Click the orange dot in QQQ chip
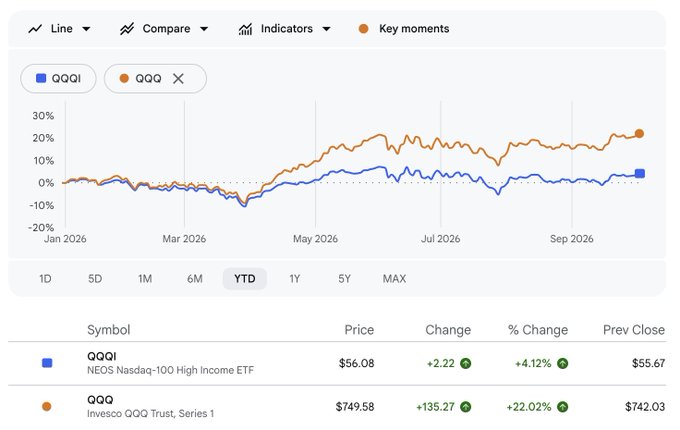Image resolution: width=680 pixels, height=430 pixels. [x=124, y=78]
